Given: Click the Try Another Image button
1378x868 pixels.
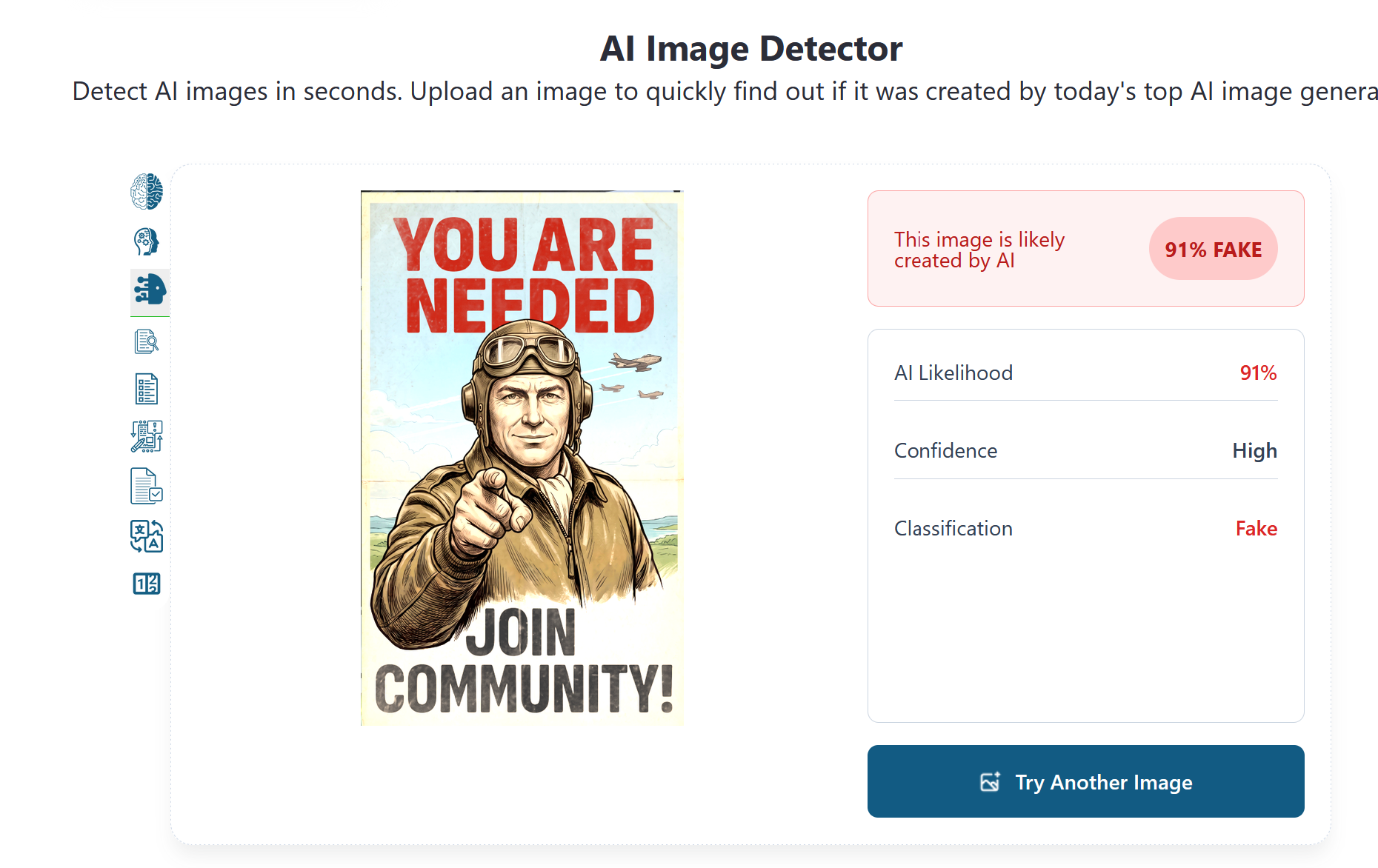Looking at the screenshot, I should click(x=1085, y=781).
